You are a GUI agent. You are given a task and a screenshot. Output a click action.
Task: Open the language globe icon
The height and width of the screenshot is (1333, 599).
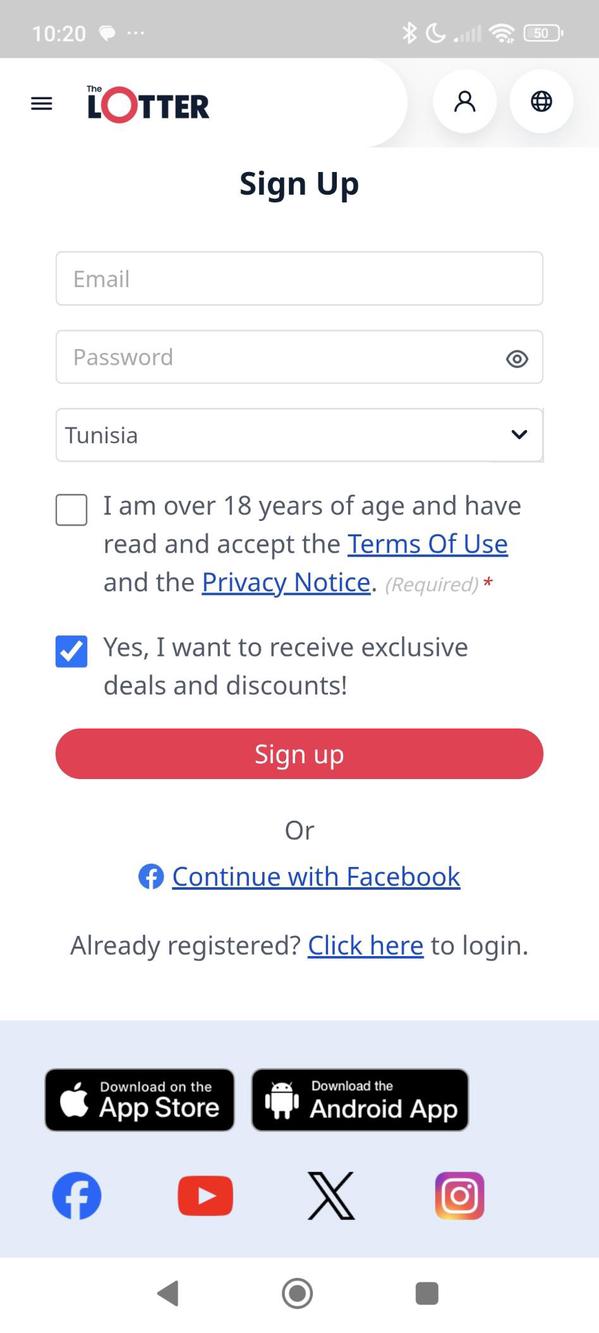click(x=541, y=101)
